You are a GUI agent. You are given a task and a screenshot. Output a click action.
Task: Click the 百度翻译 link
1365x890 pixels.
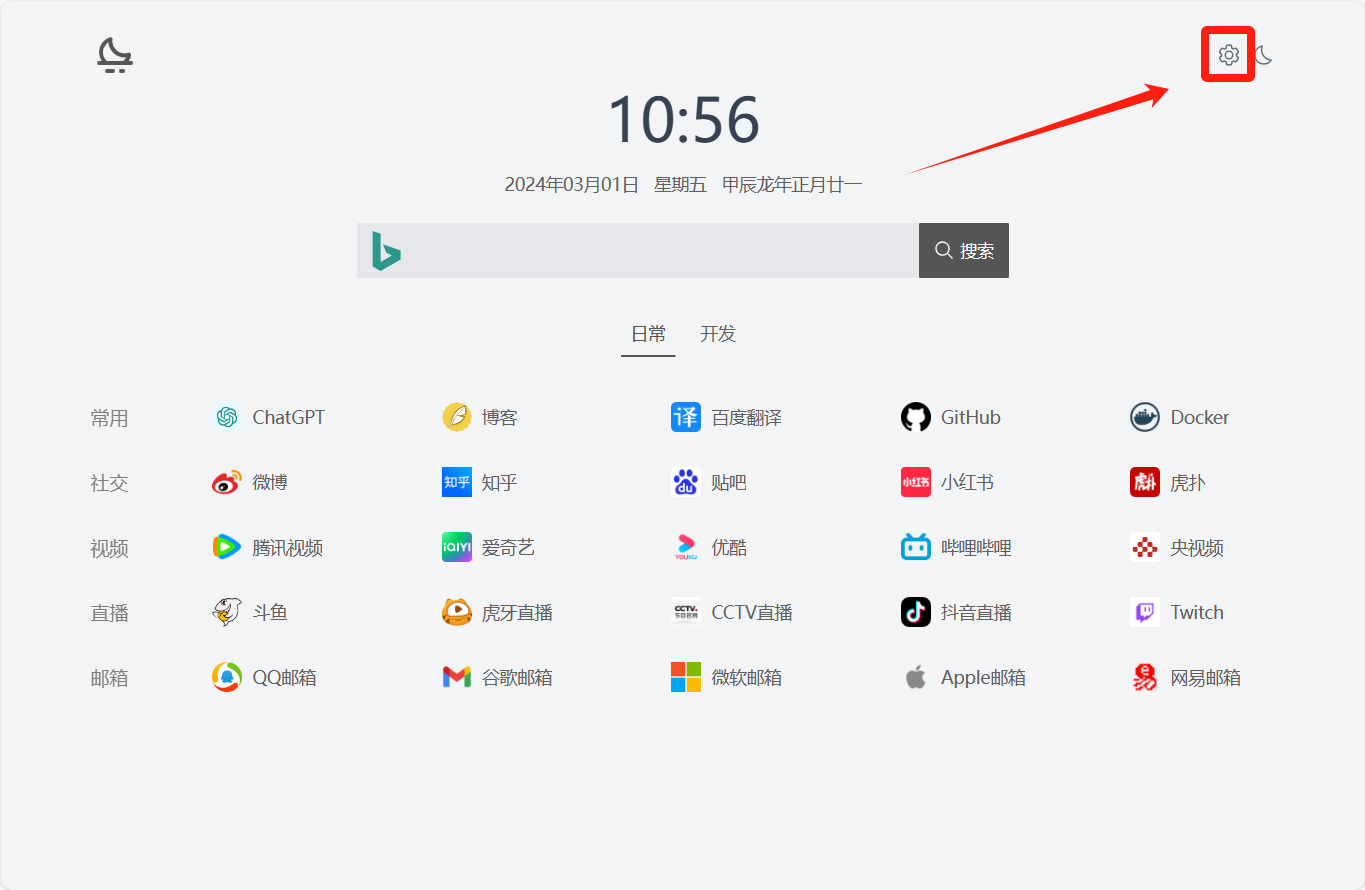(746, 417)
